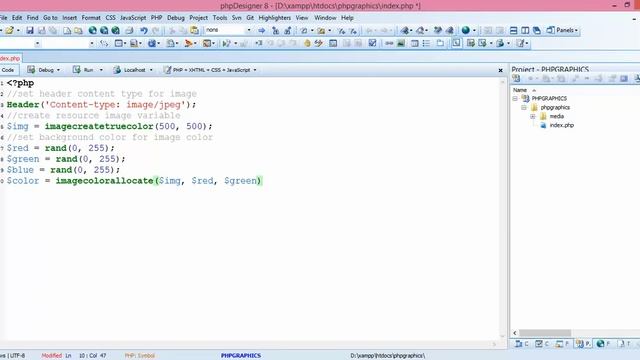Click the Undo arrow icon in toolbar

144,30
